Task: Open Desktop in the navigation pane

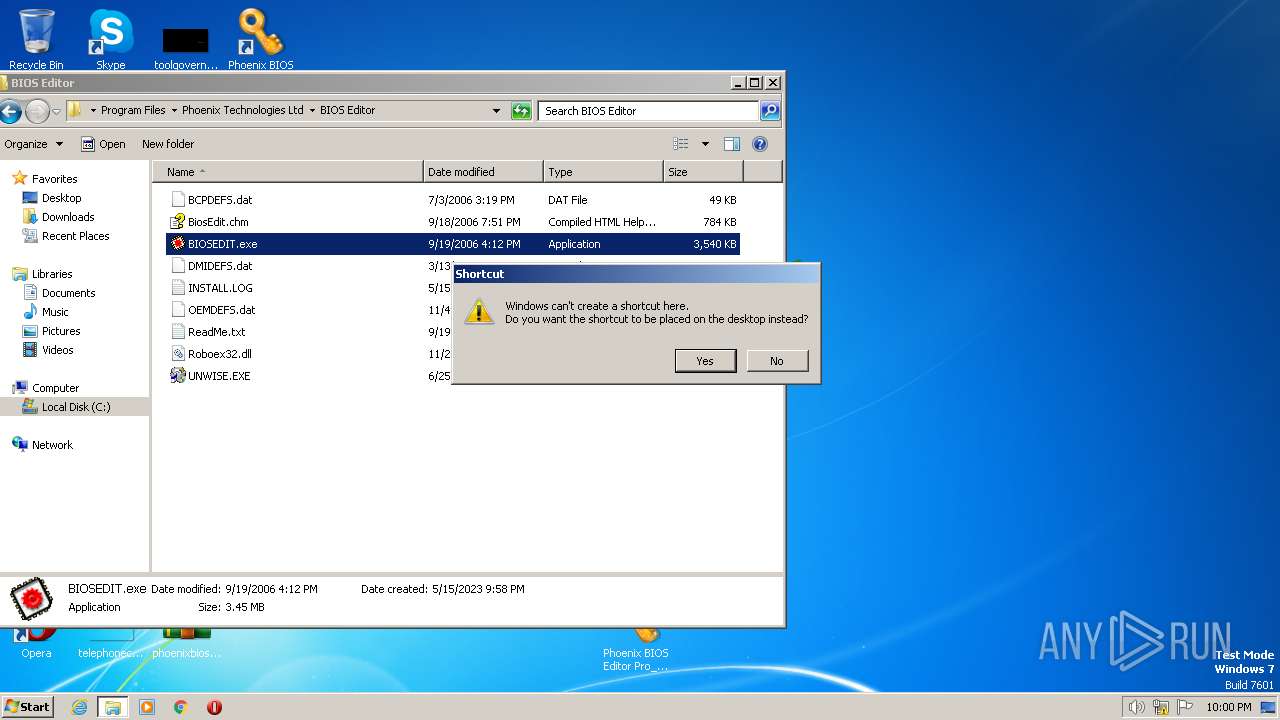Action: (61, 198)
